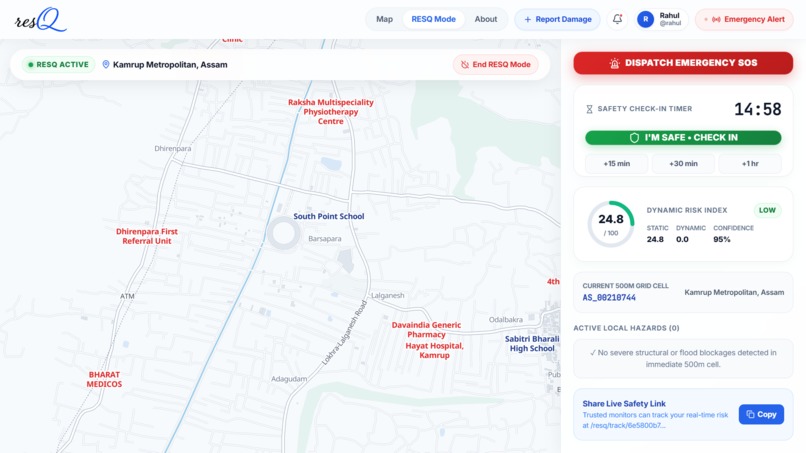Image resolution: width=806 pixels, height=453 pixels.
Task: Click the Odalbakra map label
Action: [506, 320]
